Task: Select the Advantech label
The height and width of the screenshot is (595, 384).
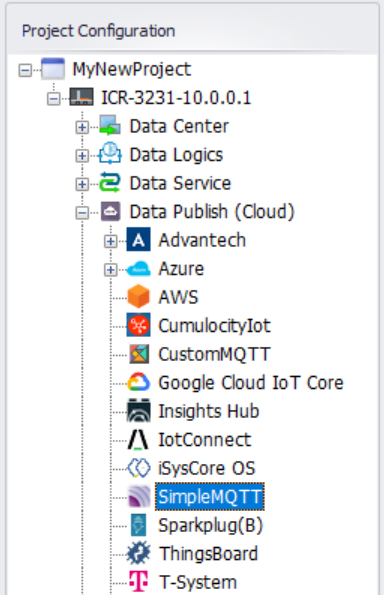Action: pyautogui.click(x=202, y=240)
